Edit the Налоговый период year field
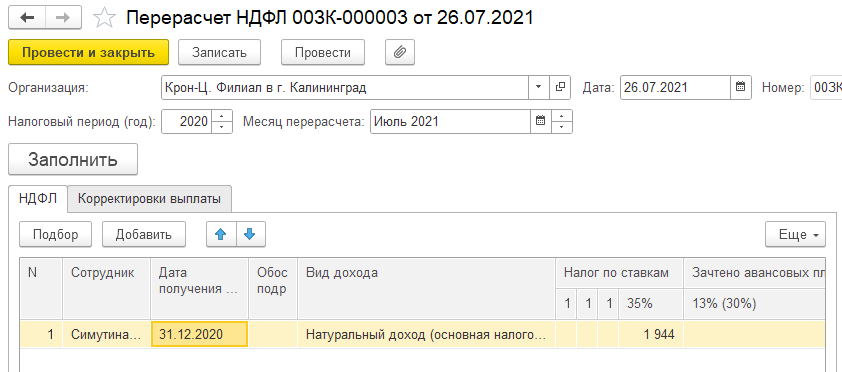842x372 pixels. pos(187,121)
